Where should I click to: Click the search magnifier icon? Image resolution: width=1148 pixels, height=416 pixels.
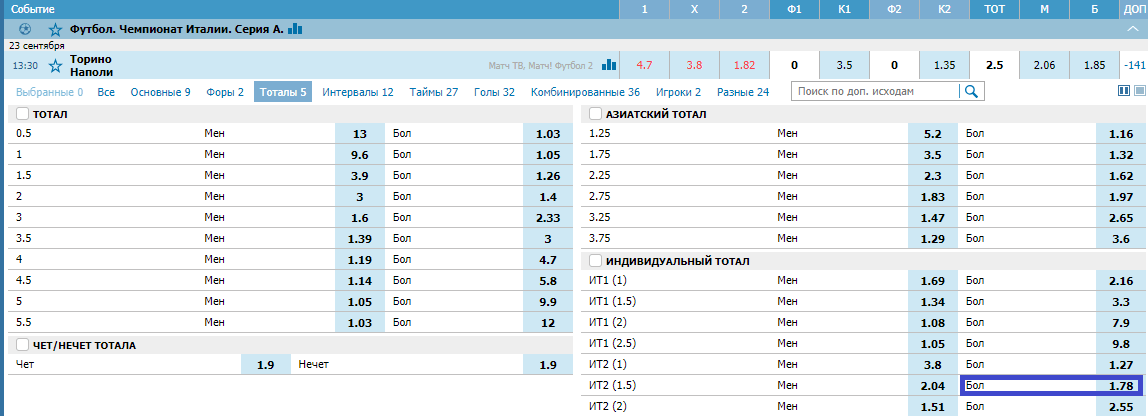(x=972, y=92)
